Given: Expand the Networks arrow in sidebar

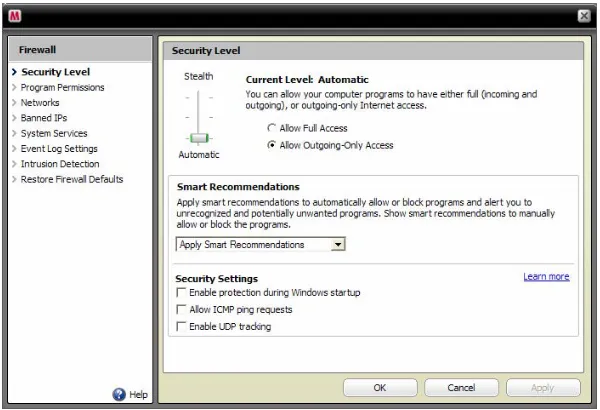Looking at the screenshot, I should (15, 103).
